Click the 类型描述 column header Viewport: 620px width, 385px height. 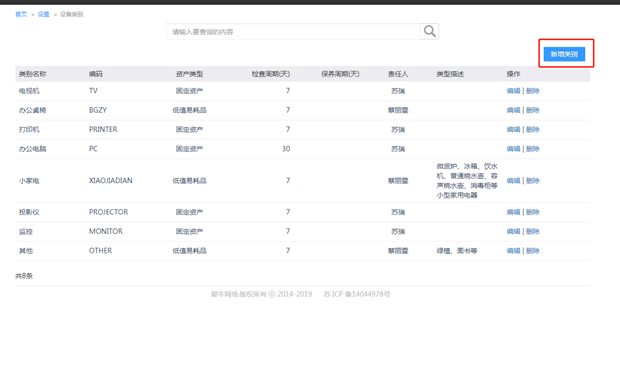(x=450, y=74)
